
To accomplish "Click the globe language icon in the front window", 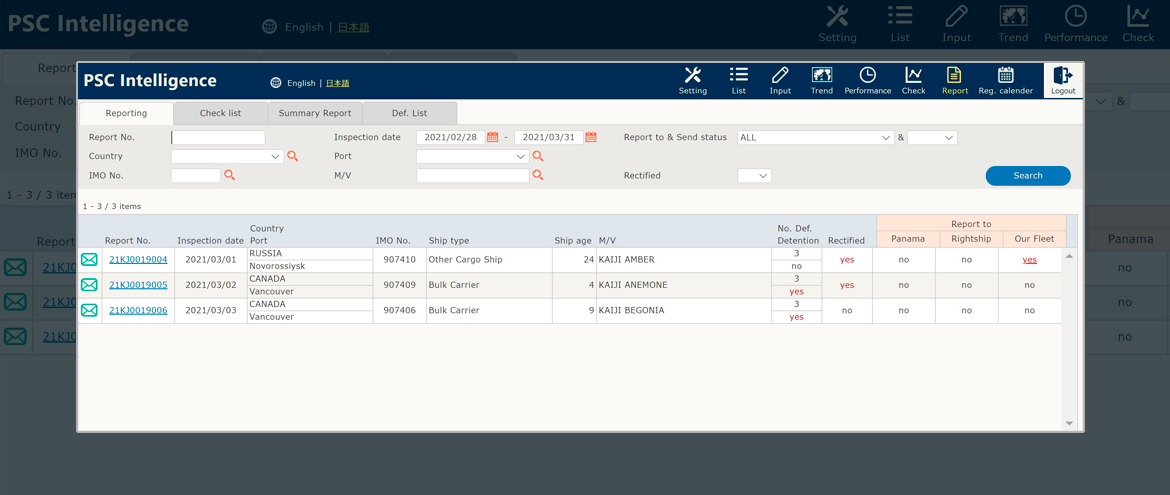I will coord(275,83).
